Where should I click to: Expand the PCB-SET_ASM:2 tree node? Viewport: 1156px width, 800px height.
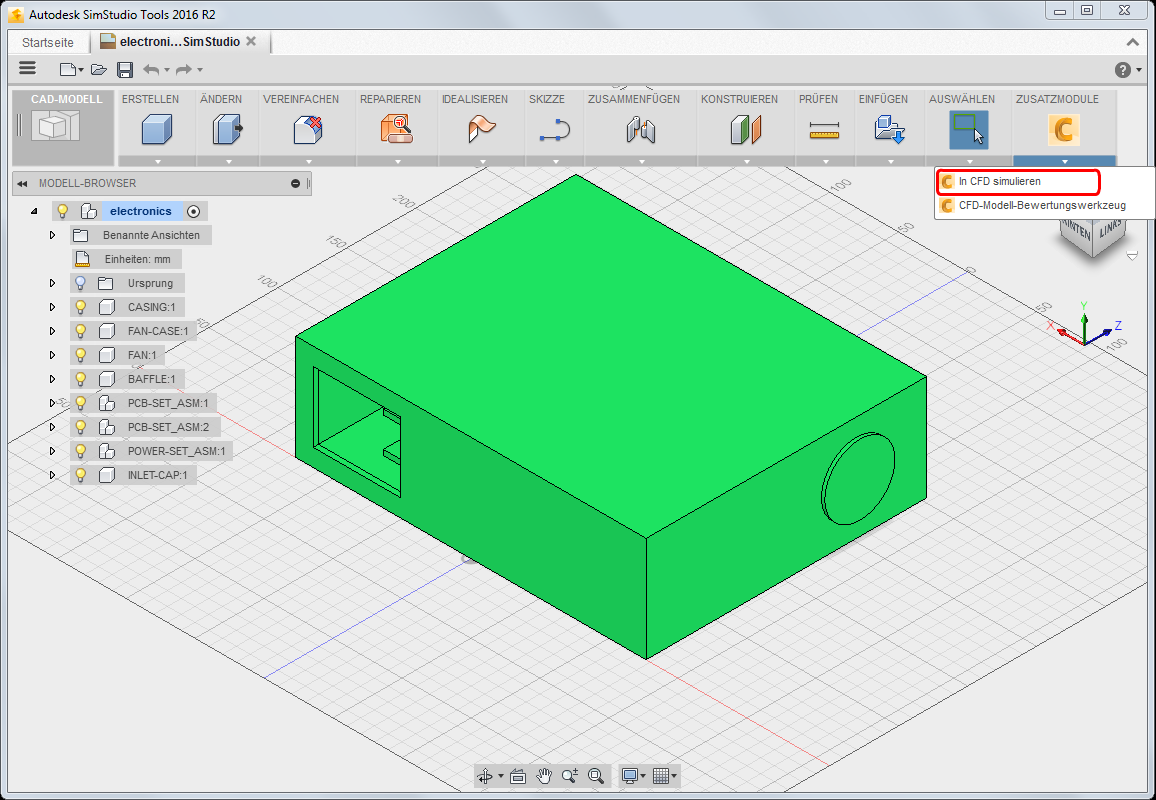pyautogui.click(x=52, y=427)
